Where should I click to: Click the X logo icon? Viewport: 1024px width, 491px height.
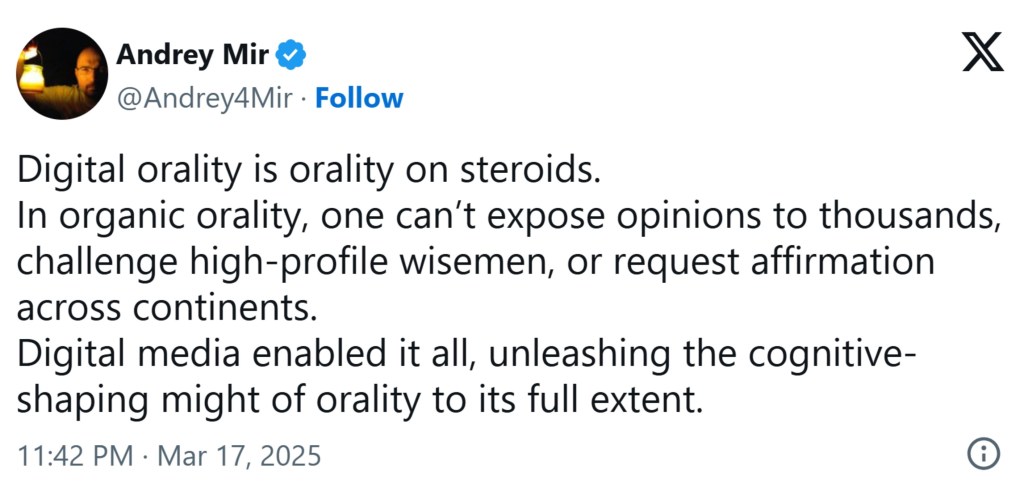[981, 51]
